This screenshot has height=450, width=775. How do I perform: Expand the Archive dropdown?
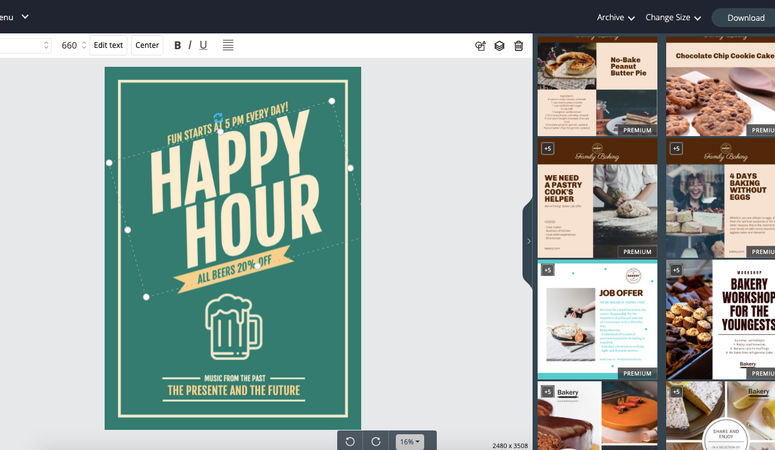[616, 17]
